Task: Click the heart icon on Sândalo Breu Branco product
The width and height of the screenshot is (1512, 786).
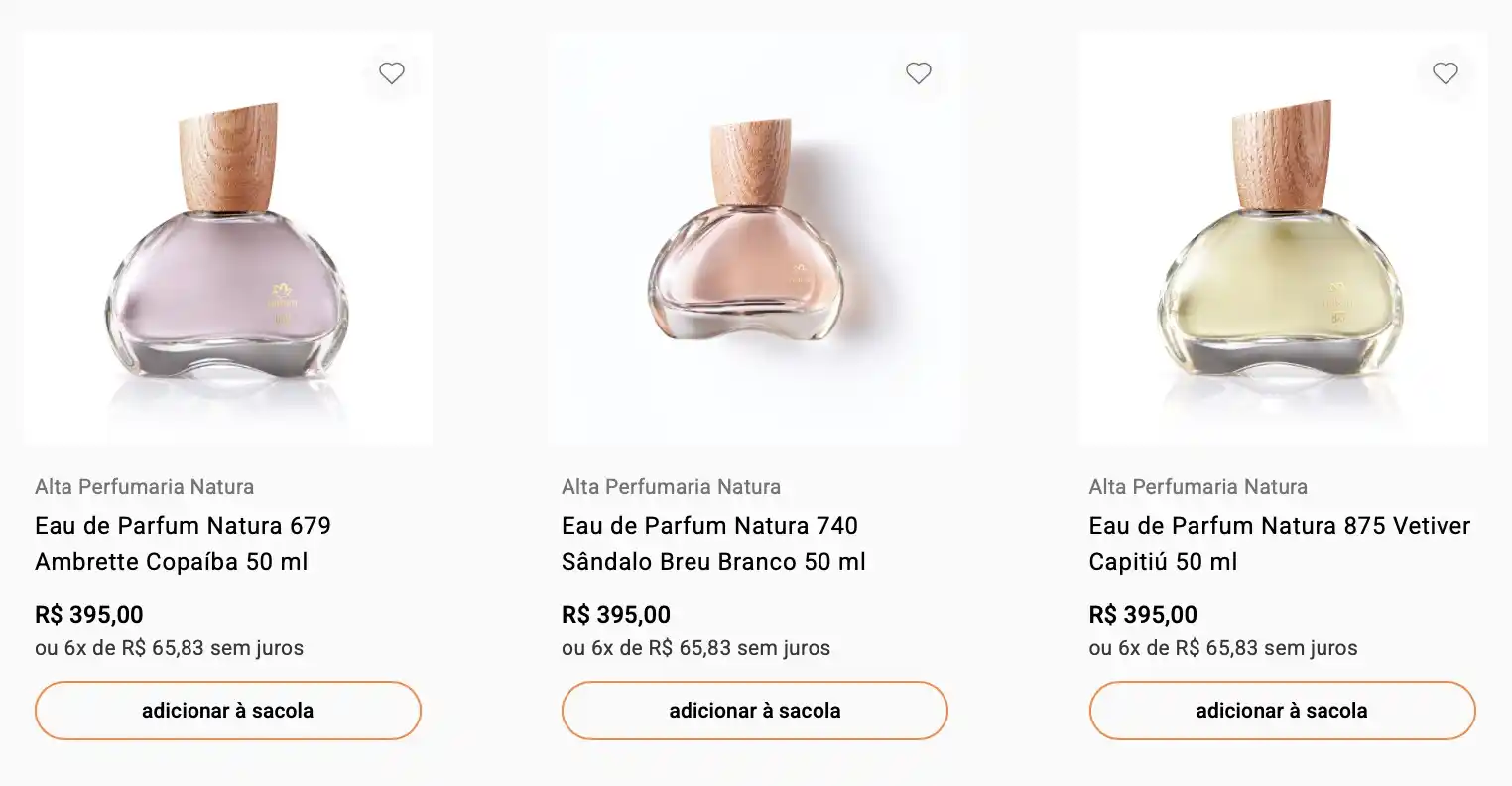Action: (918, 72)
